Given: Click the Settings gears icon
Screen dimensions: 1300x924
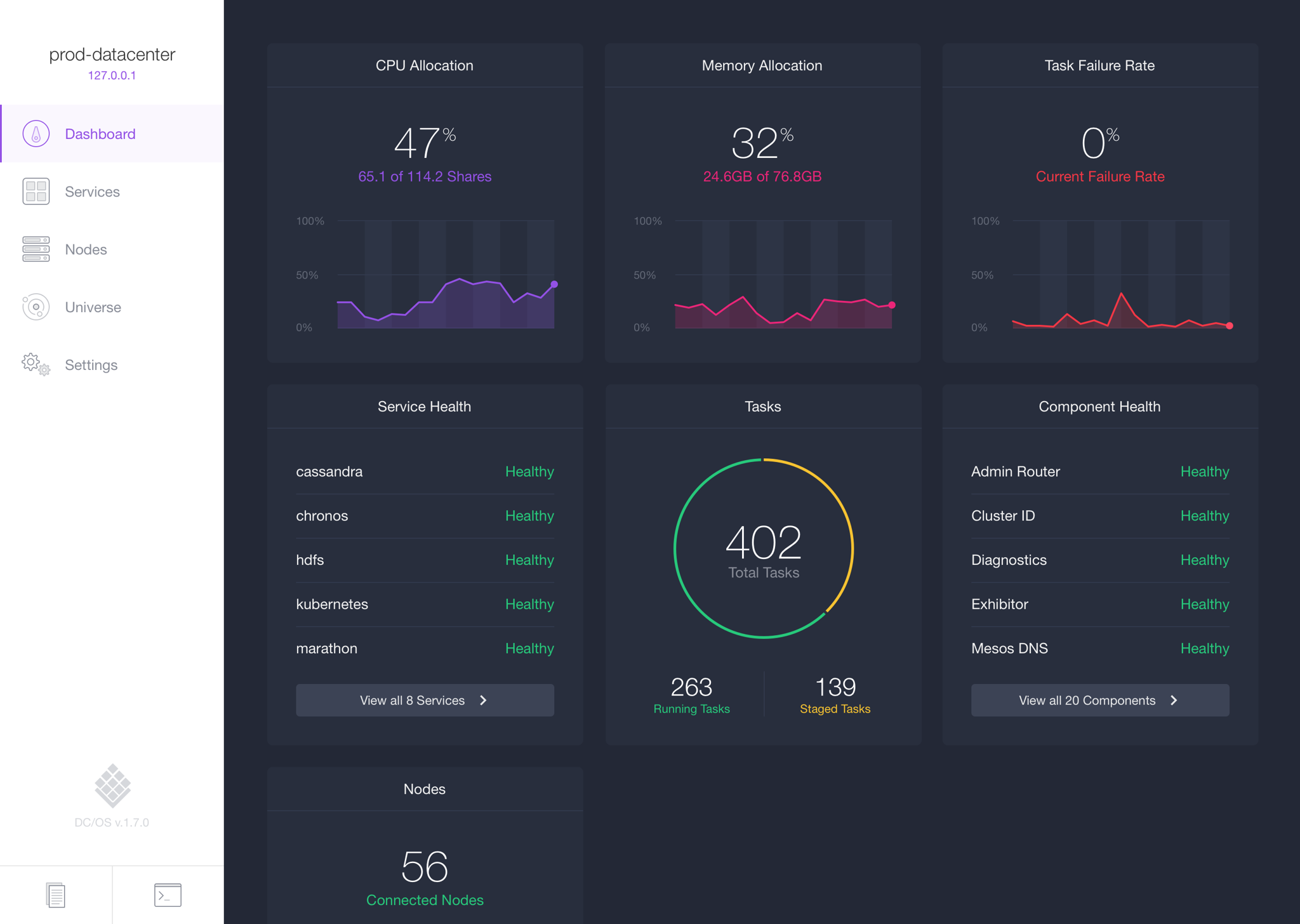Looking at the screenshot, I should (x=36, y=365).
